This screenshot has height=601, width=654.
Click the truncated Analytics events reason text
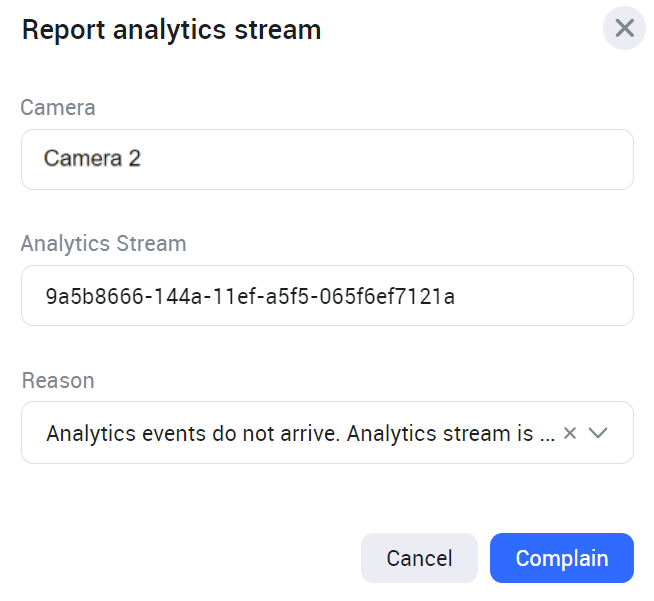click(x=300, y=433)
